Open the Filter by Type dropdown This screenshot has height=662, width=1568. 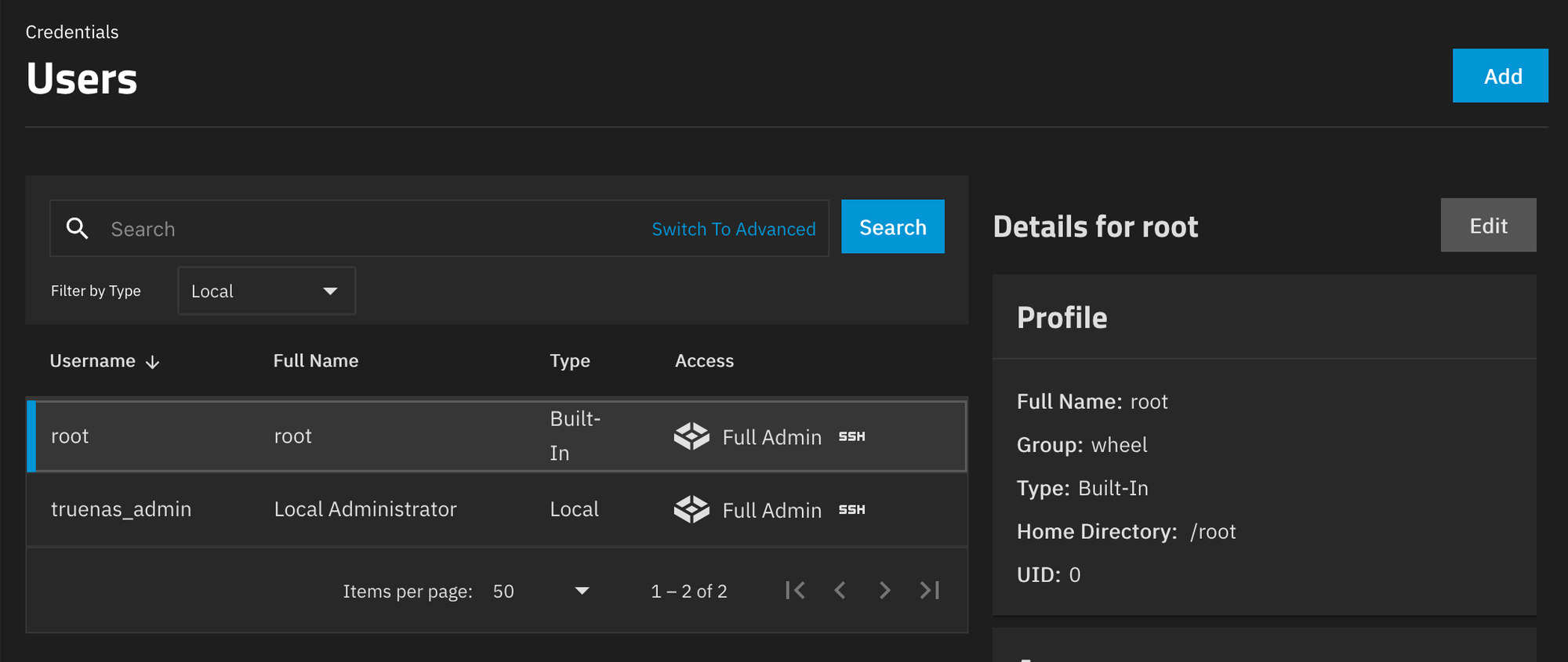tap(267, 291)
